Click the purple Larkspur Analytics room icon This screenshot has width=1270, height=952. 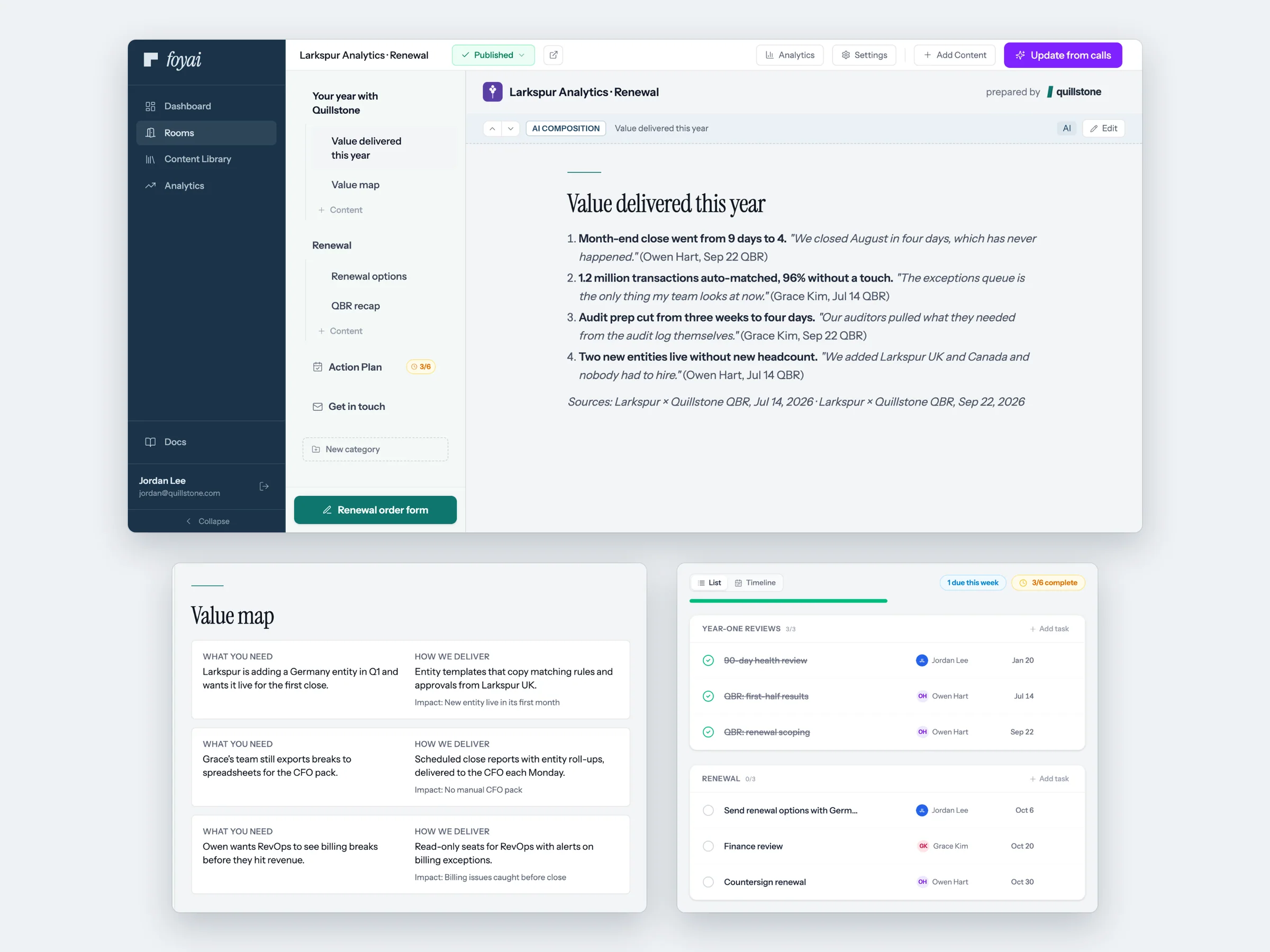tap(492, 92)
